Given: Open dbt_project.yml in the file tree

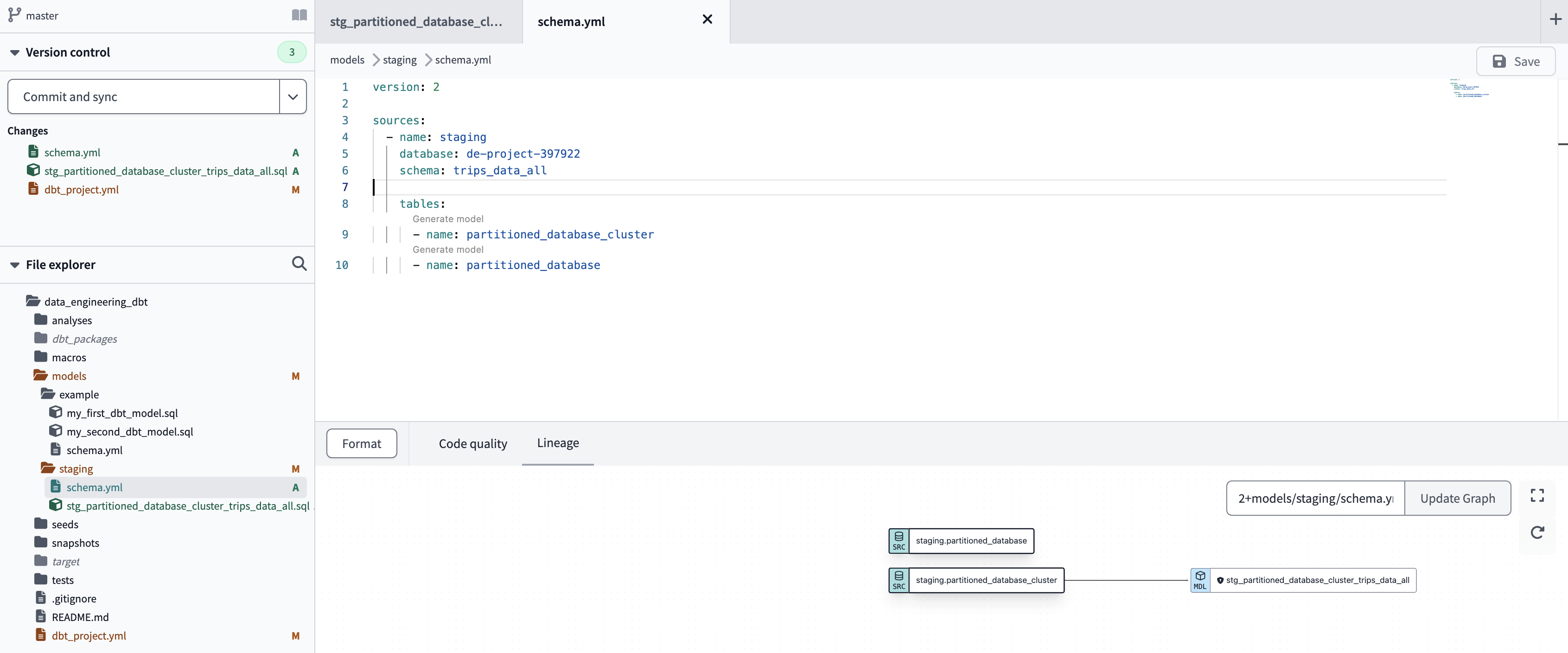Looking at the screenshot, I should click(89, 635).
